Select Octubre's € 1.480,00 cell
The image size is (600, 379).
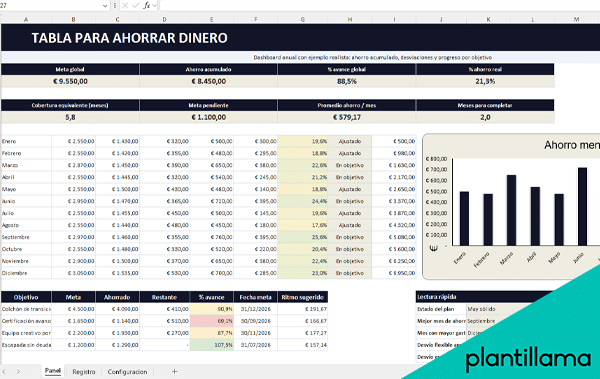pos(117,249)
